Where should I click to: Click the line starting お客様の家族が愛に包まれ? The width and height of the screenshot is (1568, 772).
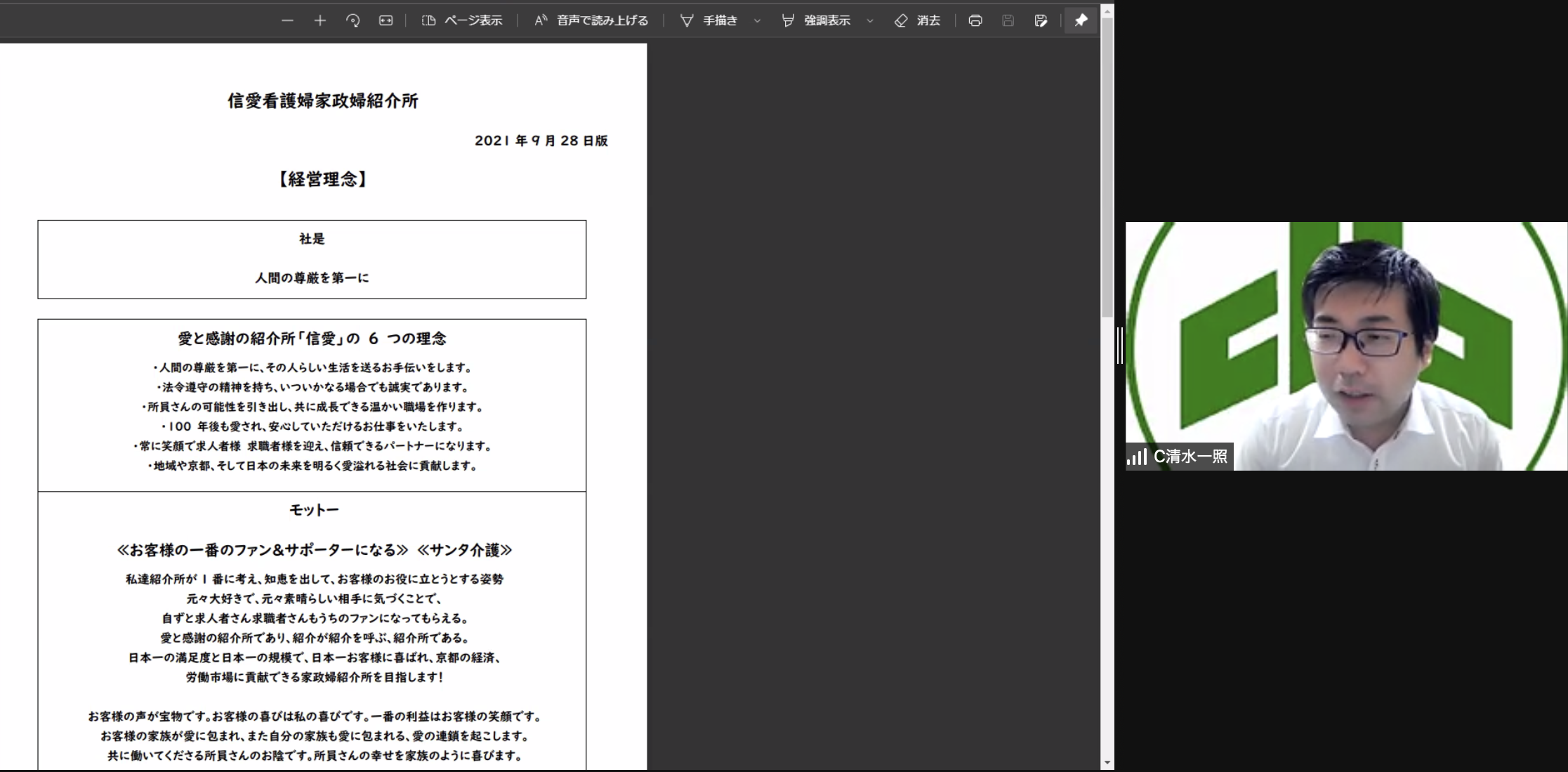[315, 737]
